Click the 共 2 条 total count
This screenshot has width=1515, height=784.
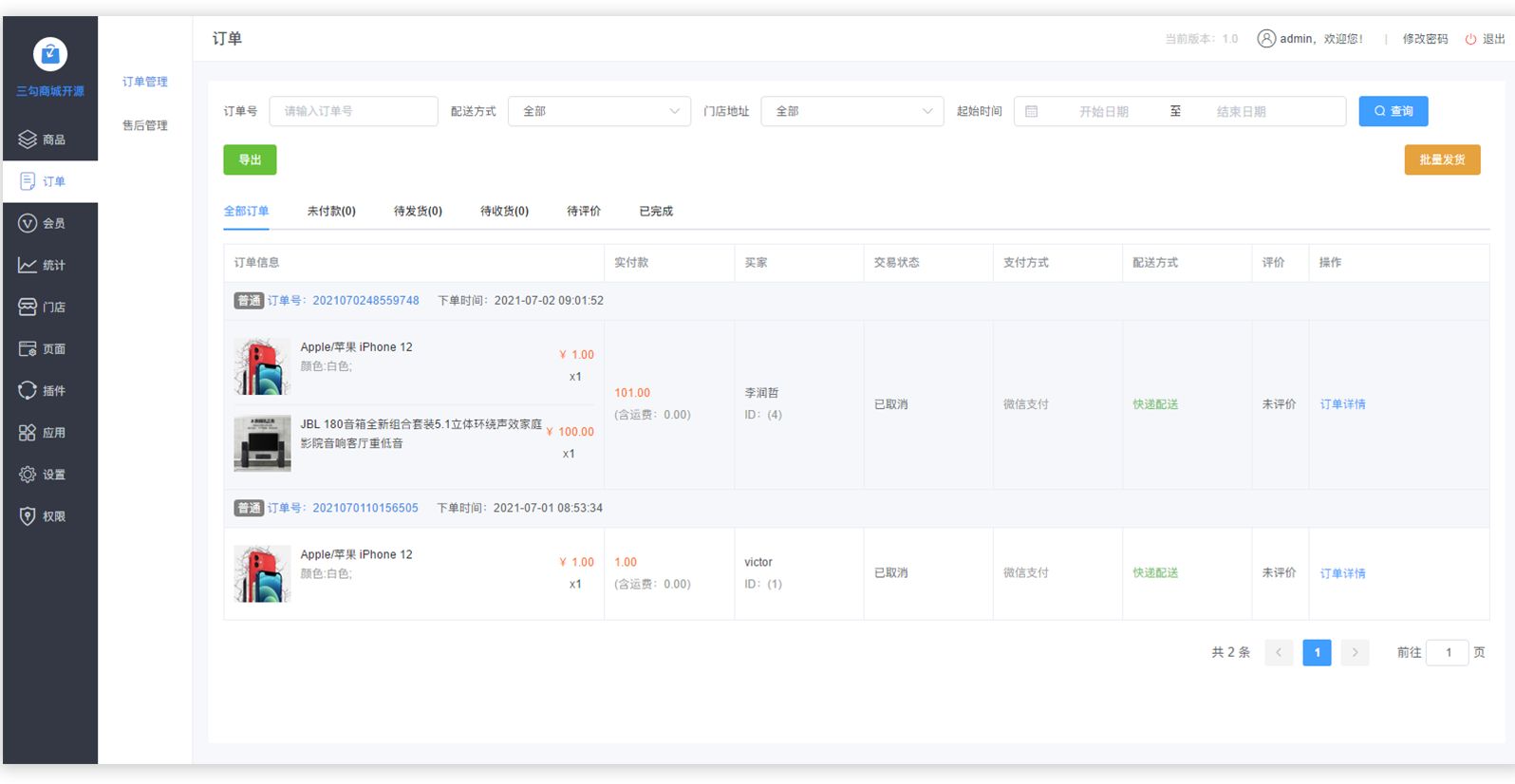(x=1231, y=652)
